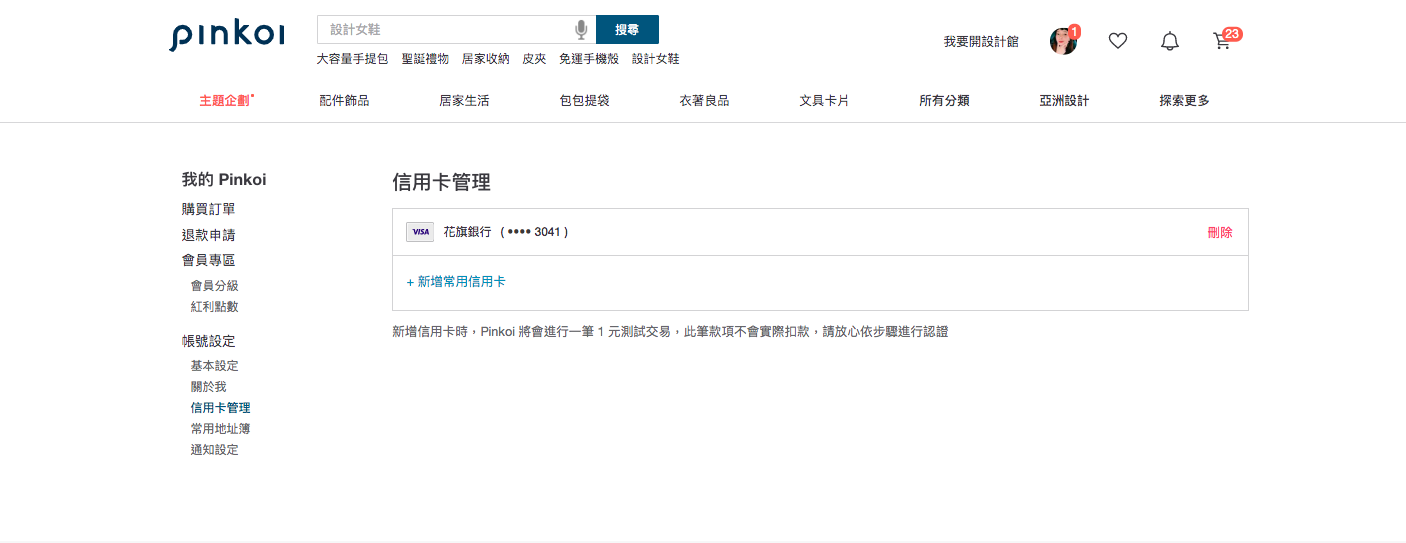Open 基本設定 in sidebar
1406x543 pixels.
(x=214, y=366)
